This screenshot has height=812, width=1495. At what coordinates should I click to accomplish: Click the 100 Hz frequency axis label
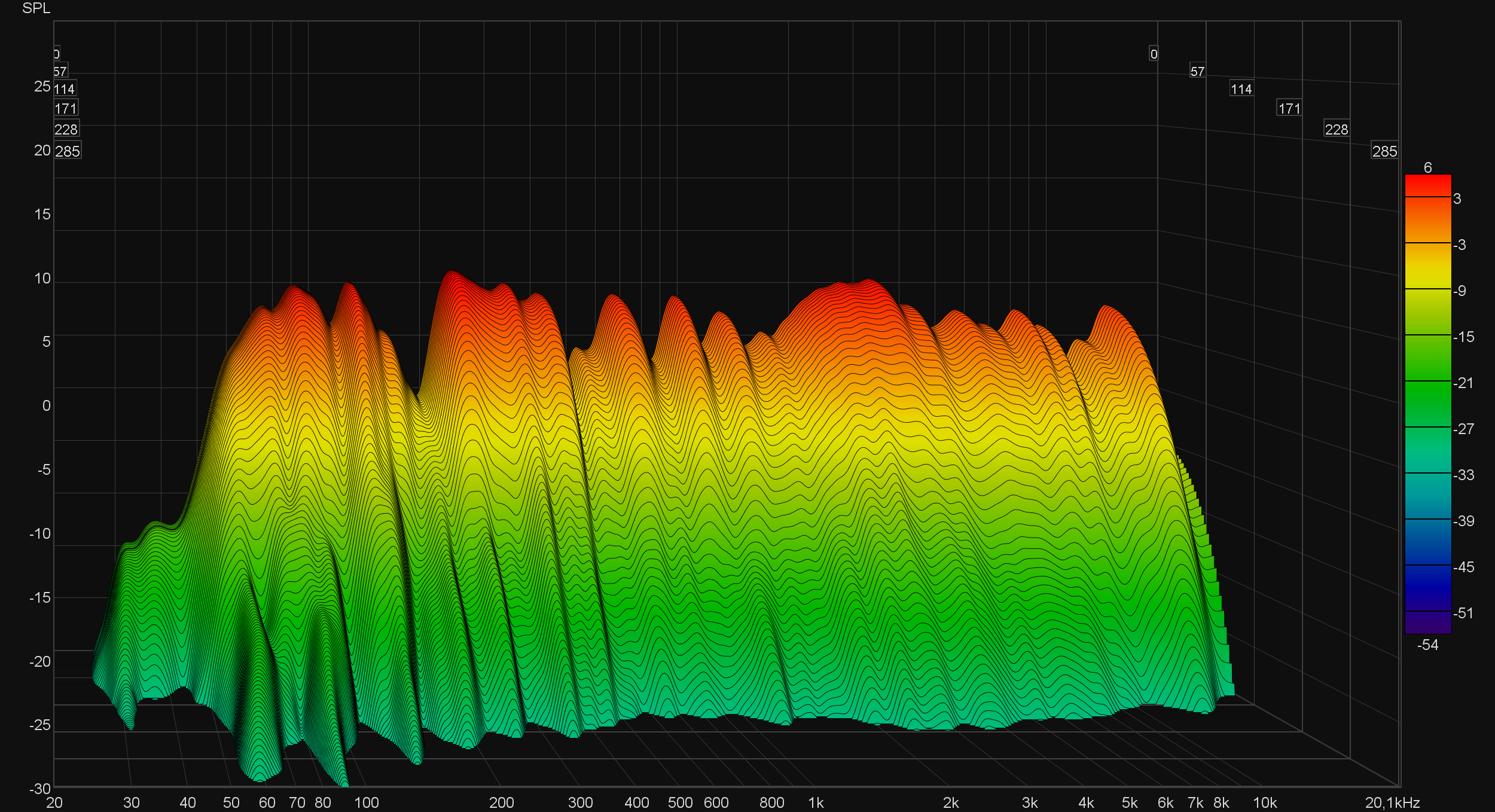(x=367, y=802)
